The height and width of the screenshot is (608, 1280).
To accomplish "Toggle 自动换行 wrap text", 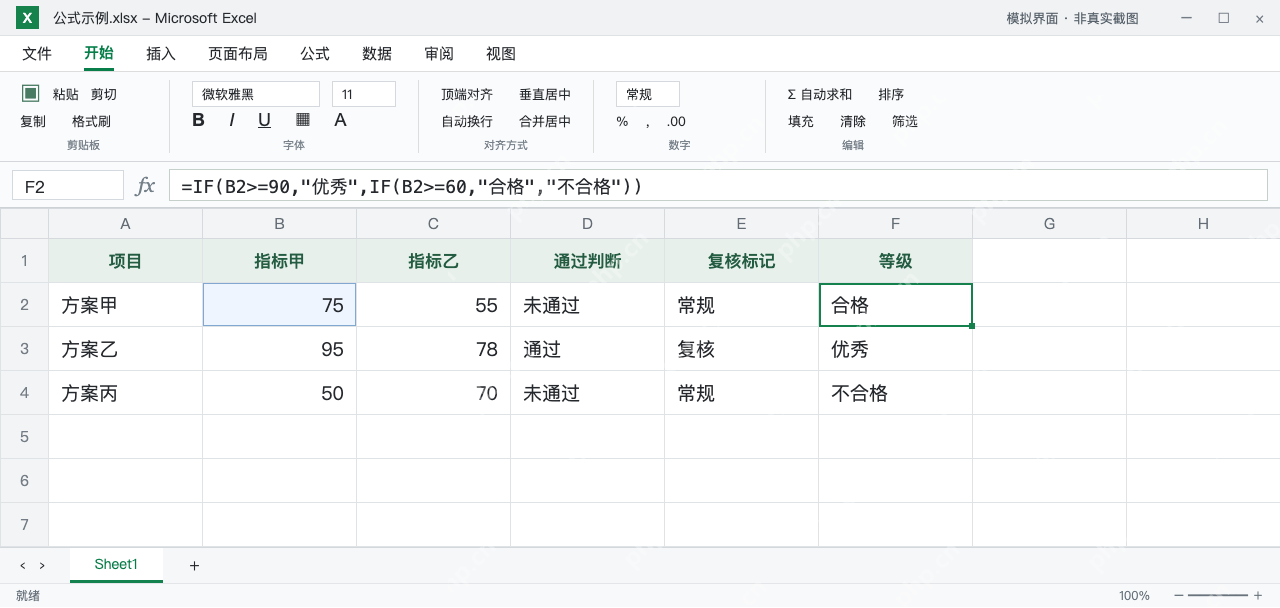I will (467, 122).
